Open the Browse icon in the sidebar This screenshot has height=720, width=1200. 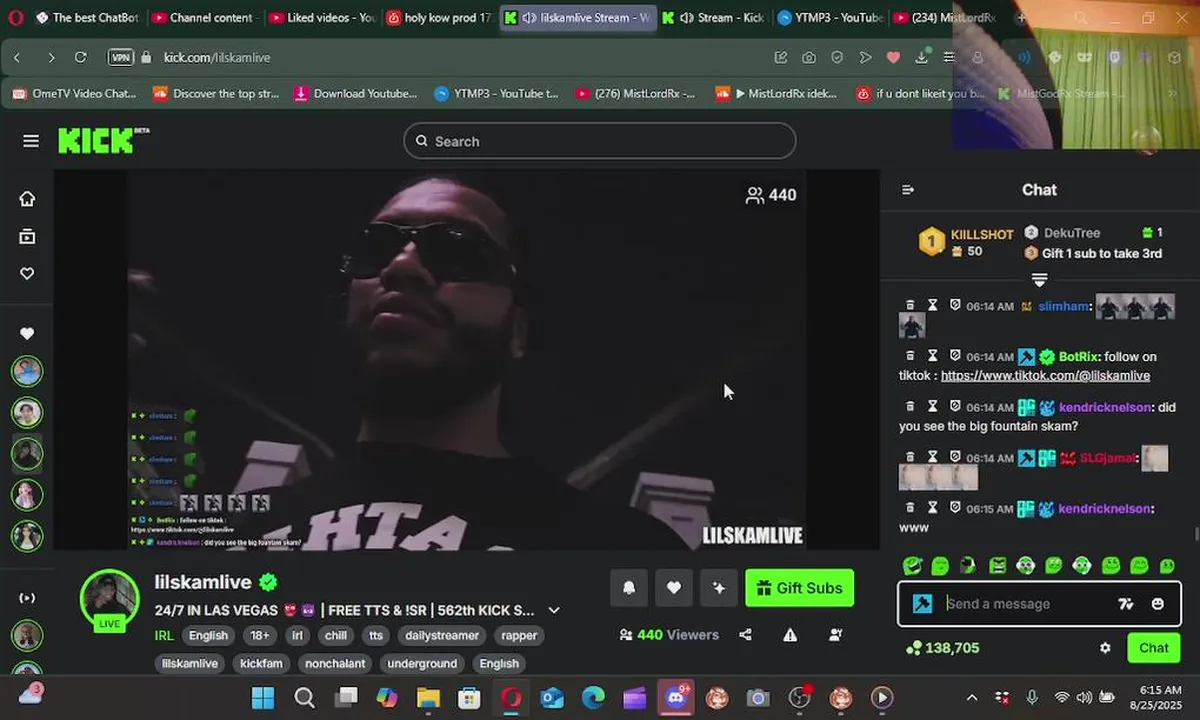[27, 236]
